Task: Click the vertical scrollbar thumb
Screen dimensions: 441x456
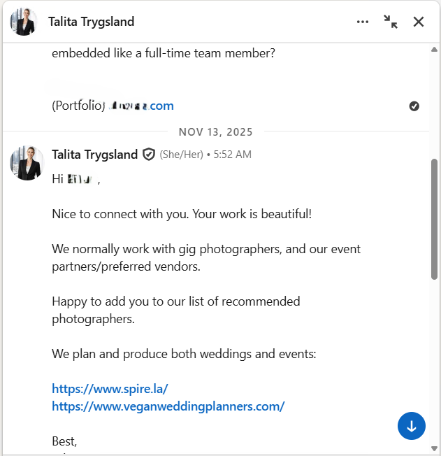Action: pyautogui.click(x=434, y=219)
